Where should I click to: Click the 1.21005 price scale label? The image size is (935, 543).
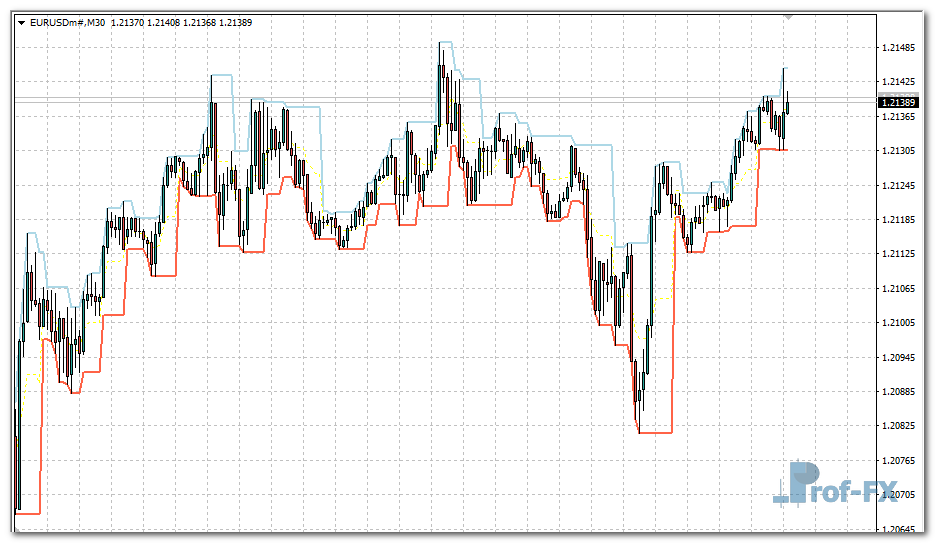(899, 323)
